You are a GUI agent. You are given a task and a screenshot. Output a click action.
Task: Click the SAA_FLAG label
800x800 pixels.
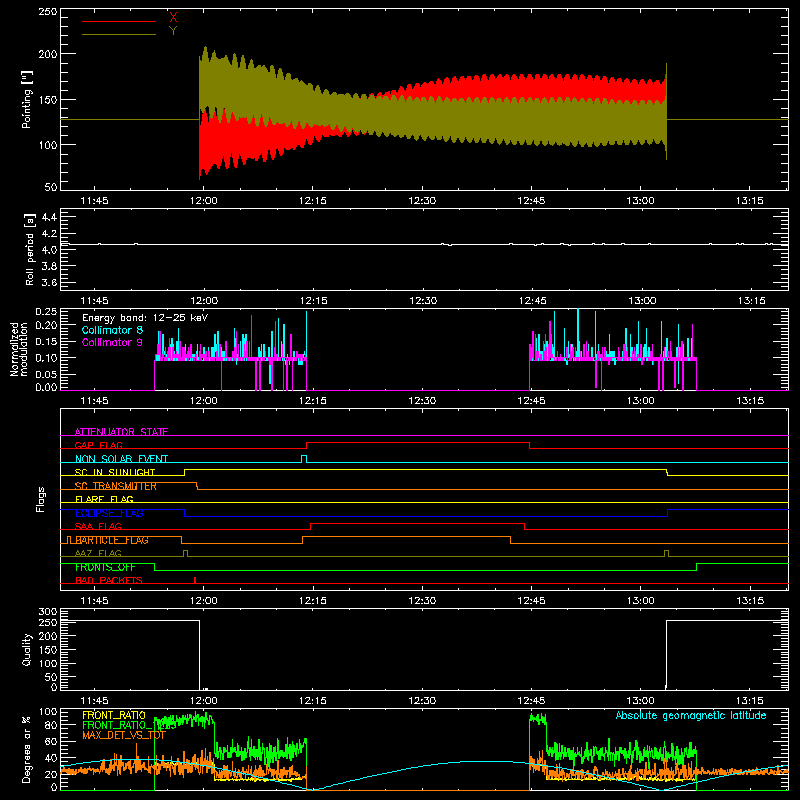(98, 526)
